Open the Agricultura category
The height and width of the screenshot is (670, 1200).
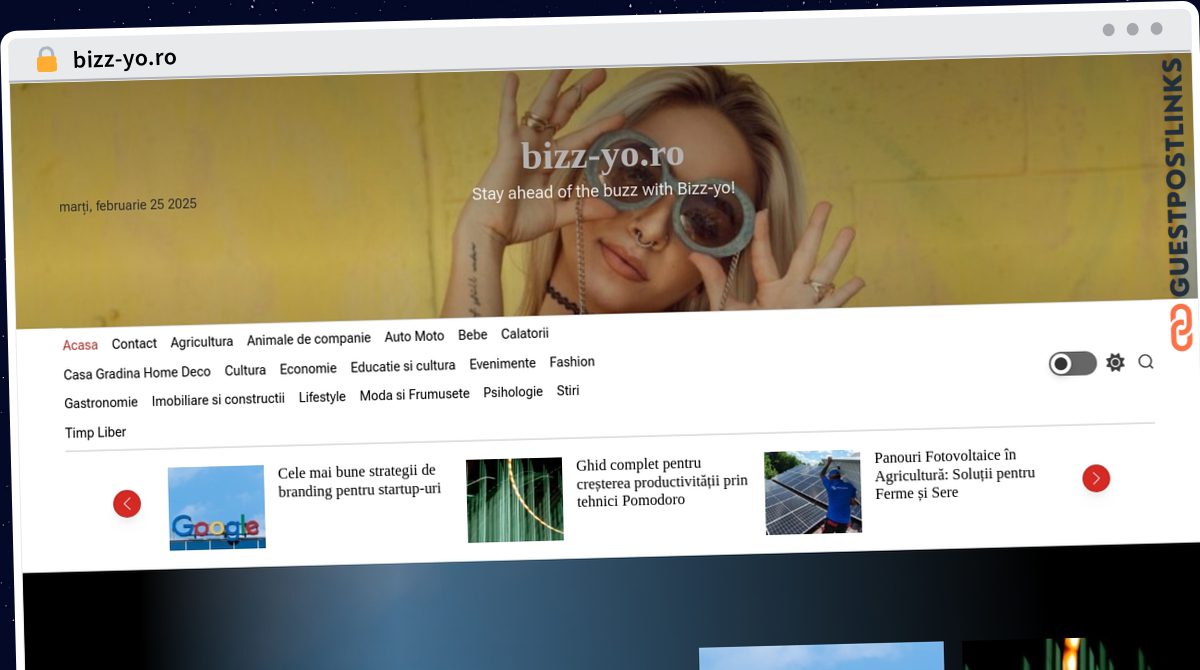click(201, 342)
